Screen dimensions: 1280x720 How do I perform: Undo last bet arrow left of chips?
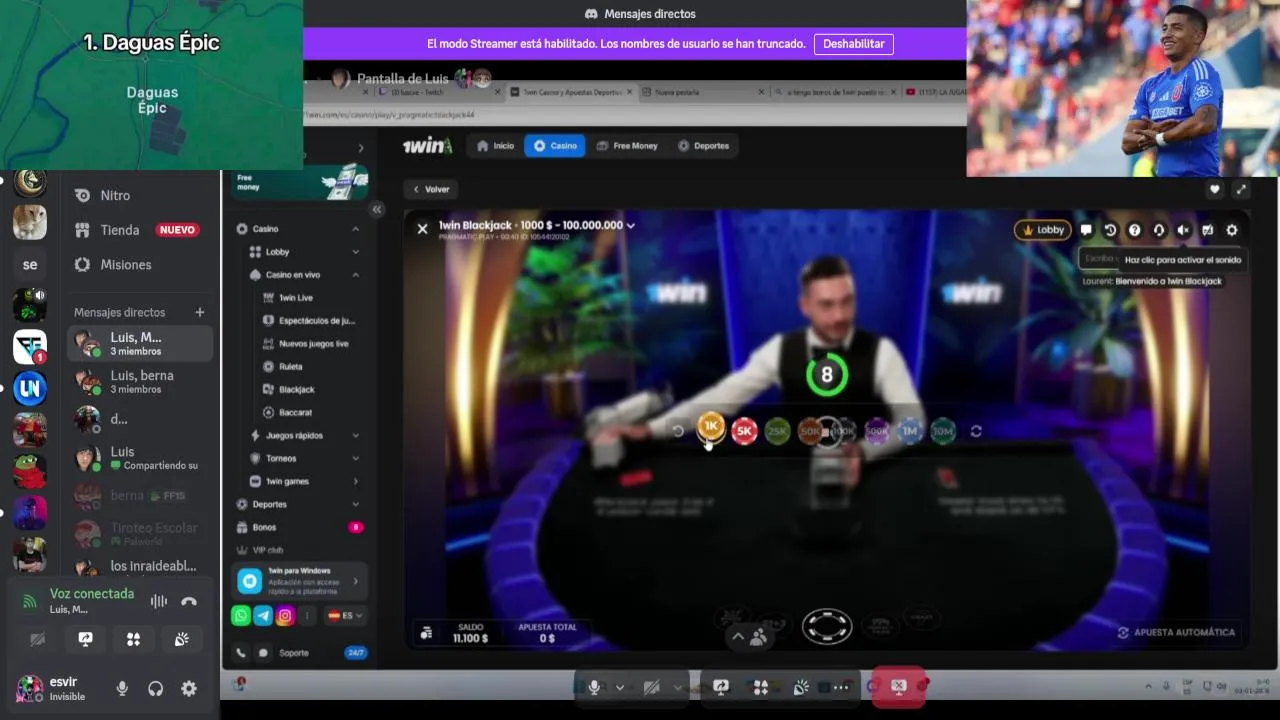click(678, 431)
